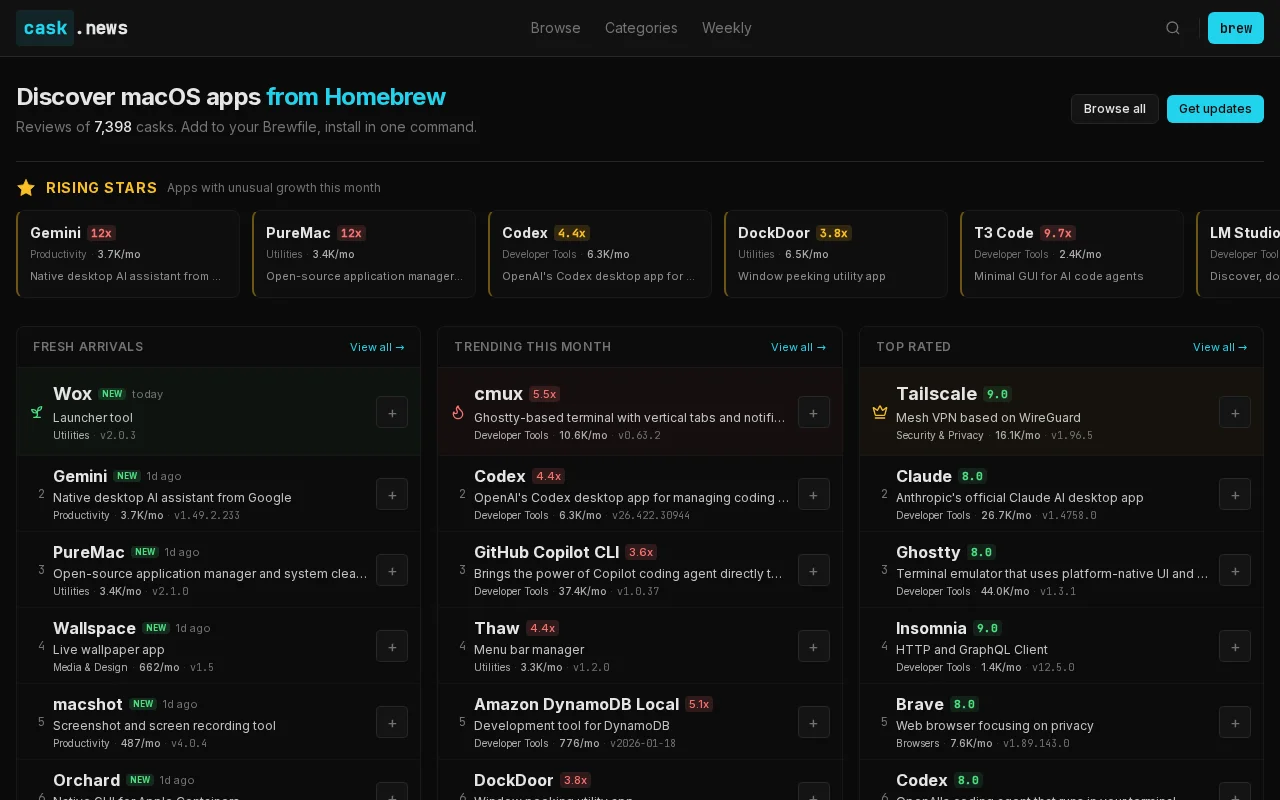Click the '7,398' casks count

coord(113,127)
